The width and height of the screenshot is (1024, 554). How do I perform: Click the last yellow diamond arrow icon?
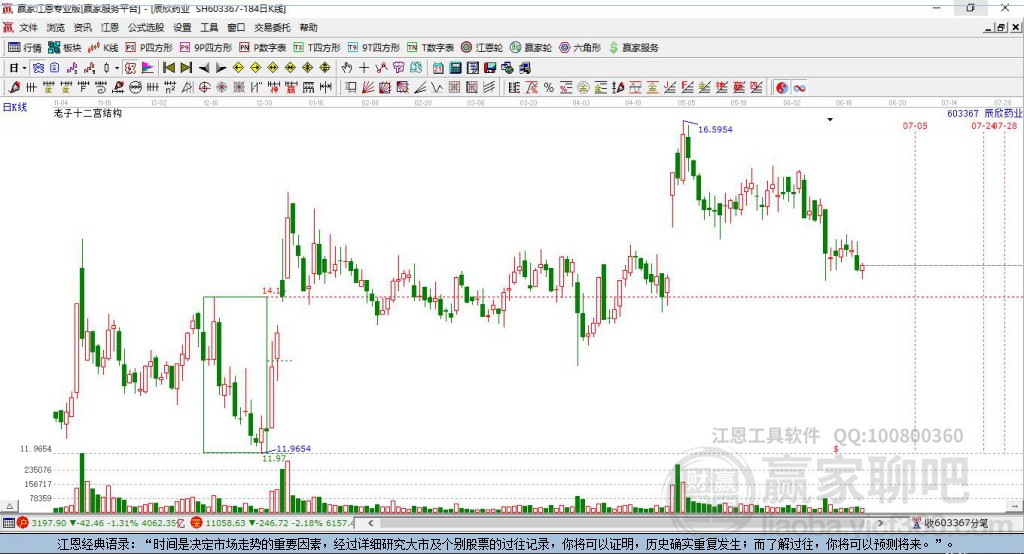tap(325, 68)
